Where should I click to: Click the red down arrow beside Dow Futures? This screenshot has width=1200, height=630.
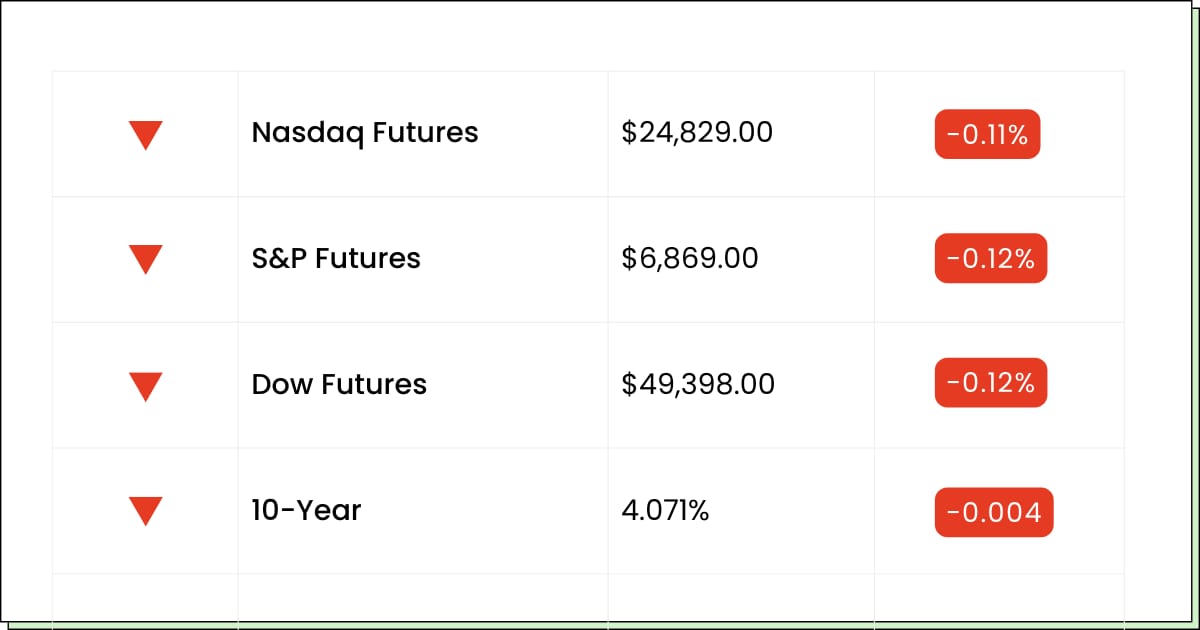click(x=146, y=385)
